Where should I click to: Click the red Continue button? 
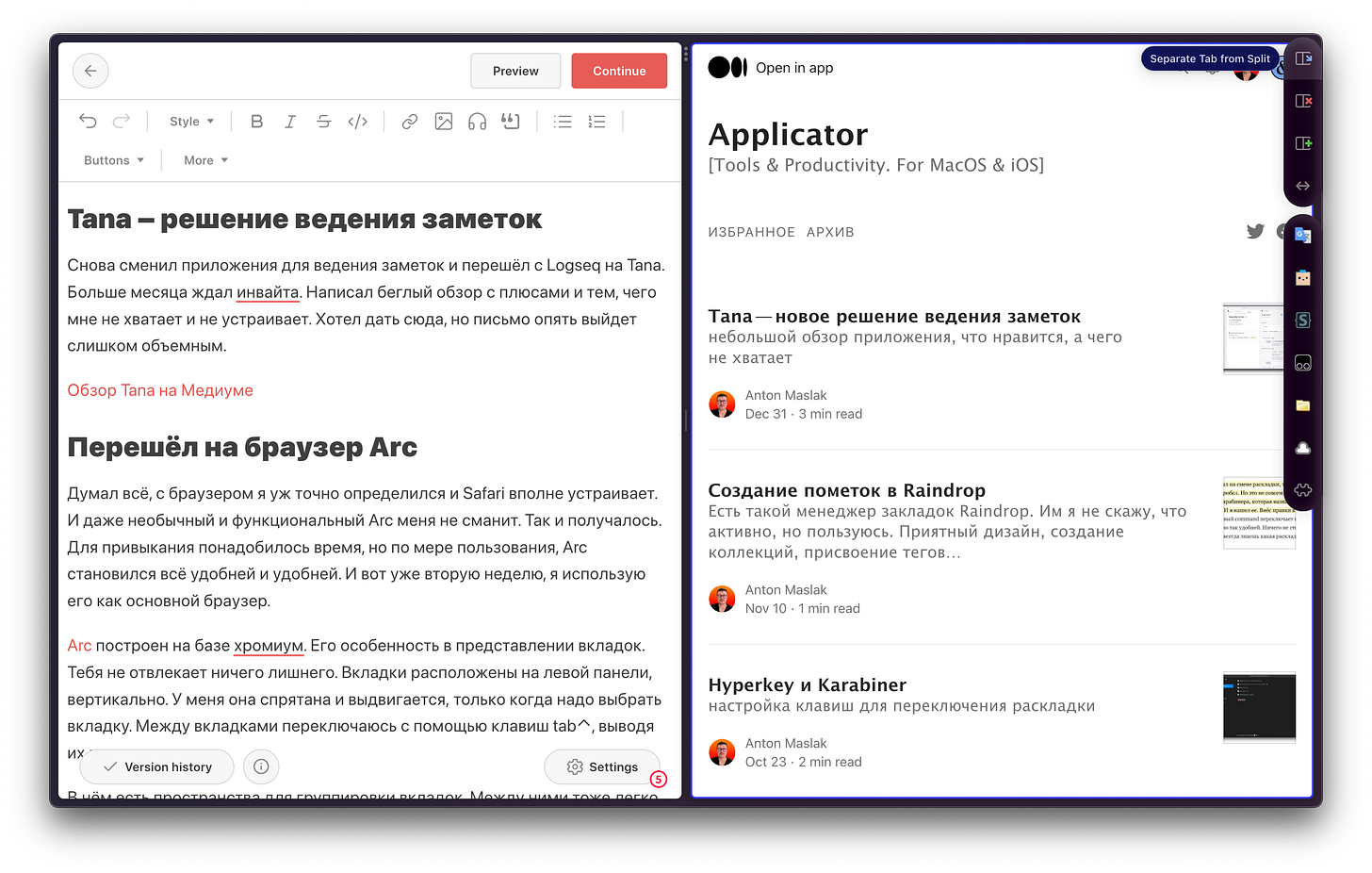pos(619,71)
